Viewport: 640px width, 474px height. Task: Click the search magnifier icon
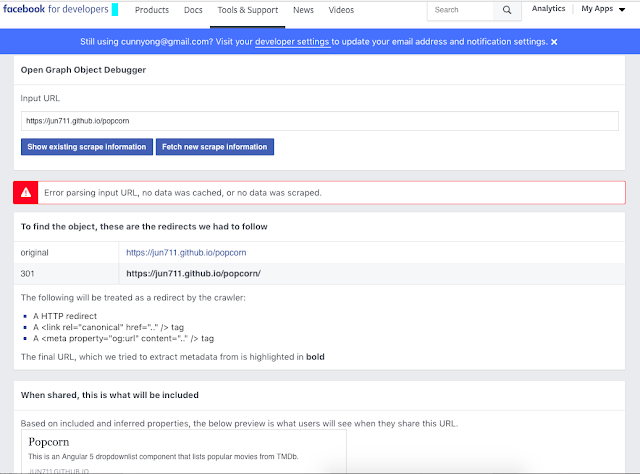(x=507, y=10)
